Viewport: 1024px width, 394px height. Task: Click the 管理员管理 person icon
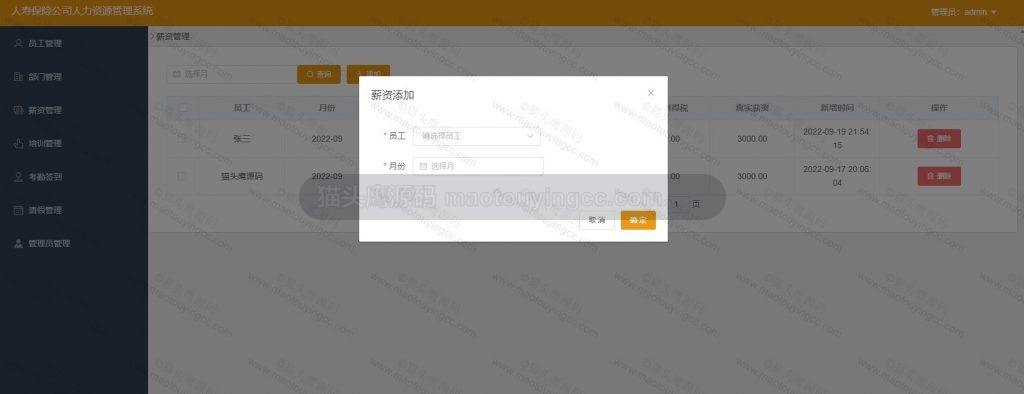coord(18,243)
